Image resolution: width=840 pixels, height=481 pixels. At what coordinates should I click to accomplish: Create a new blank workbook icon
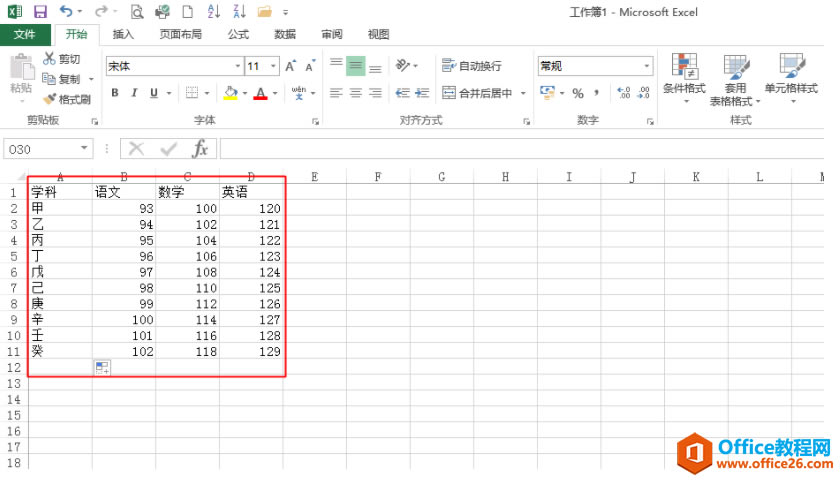coord(188,11)
